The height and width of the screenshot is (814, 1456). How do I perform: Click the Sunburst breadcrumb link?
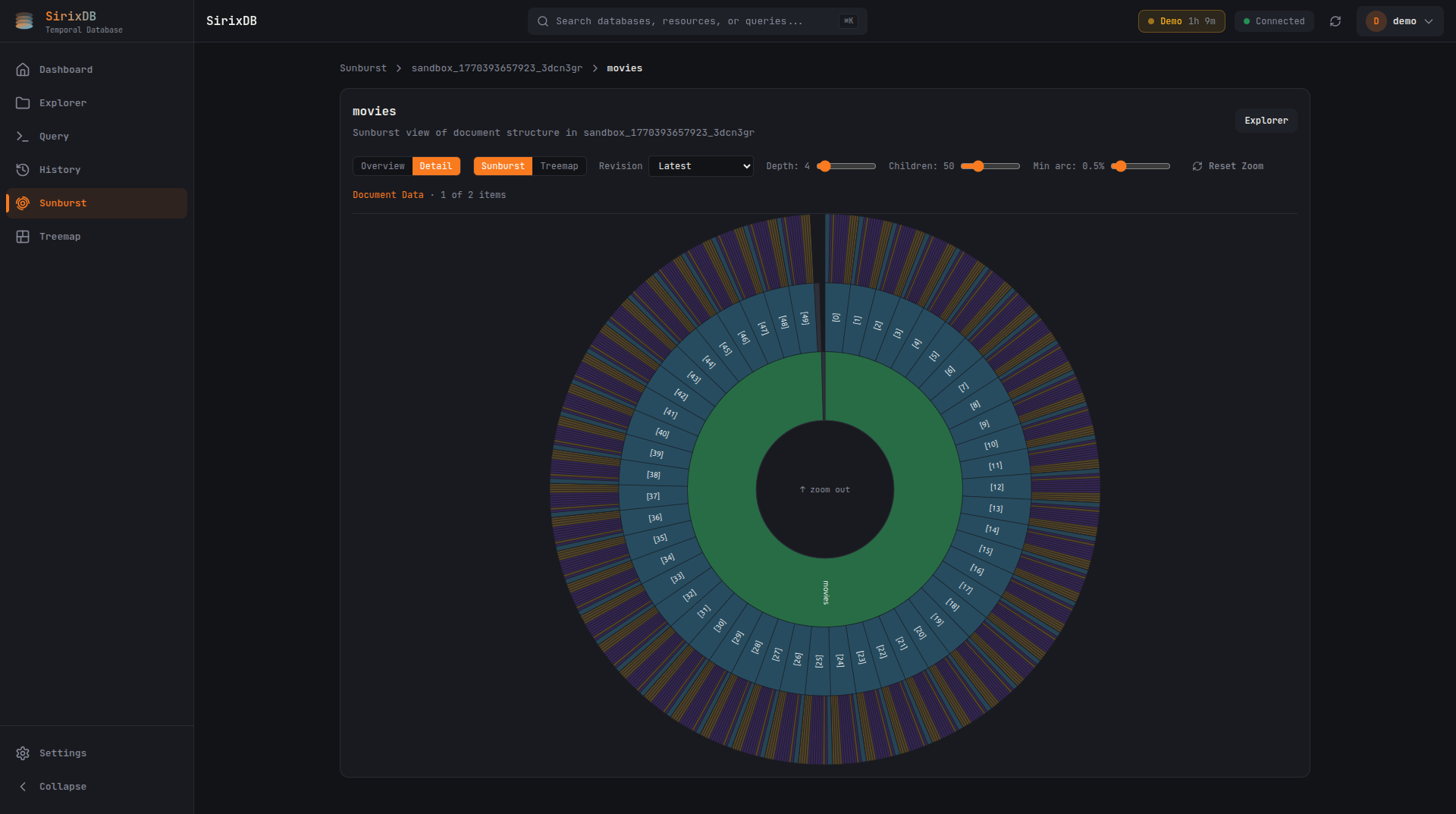coord(362,68)
